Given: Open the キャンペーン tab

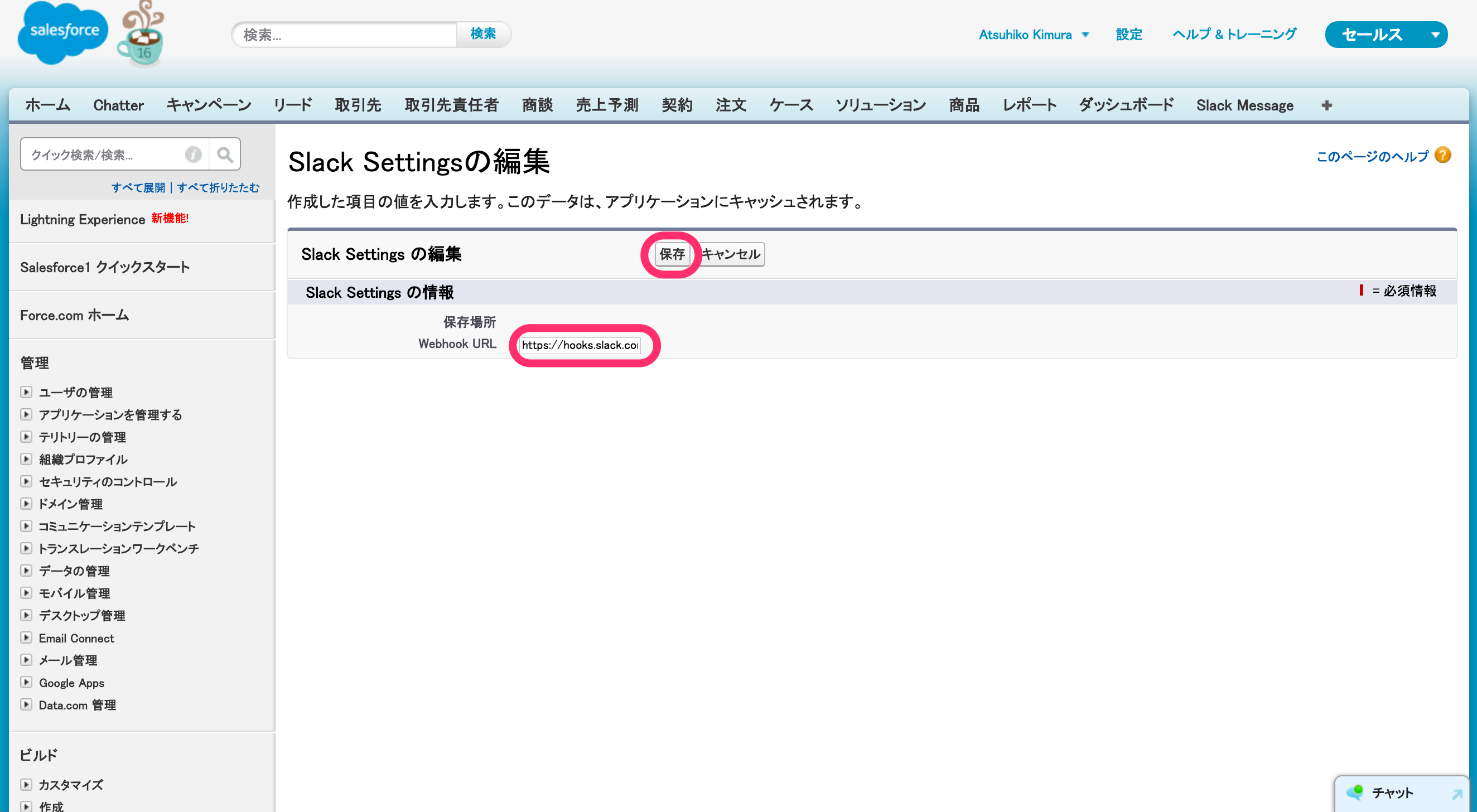Looking at the screenshot, I should [209, 105].
